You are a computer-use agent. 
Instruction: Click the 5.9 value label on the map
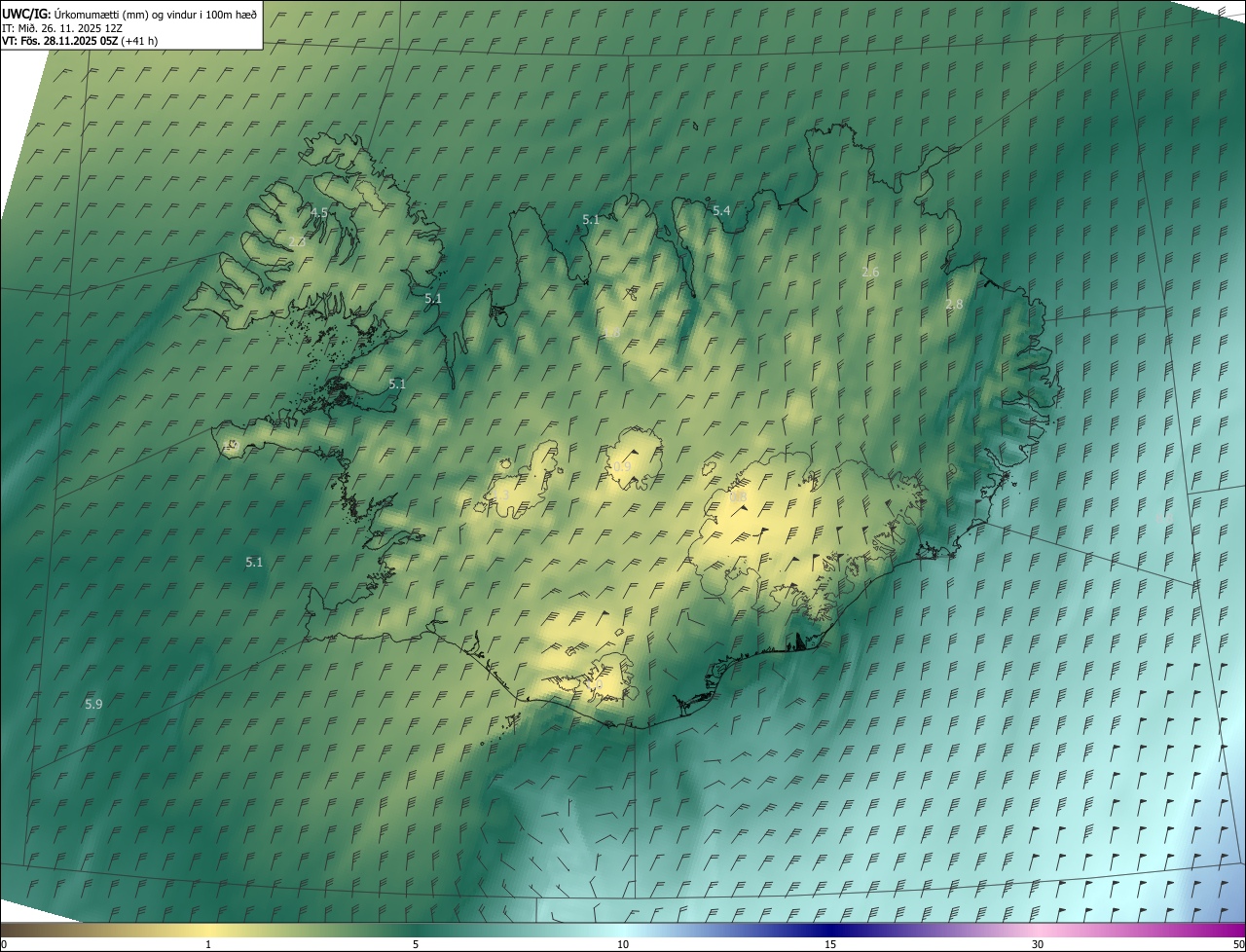[93, 704]
